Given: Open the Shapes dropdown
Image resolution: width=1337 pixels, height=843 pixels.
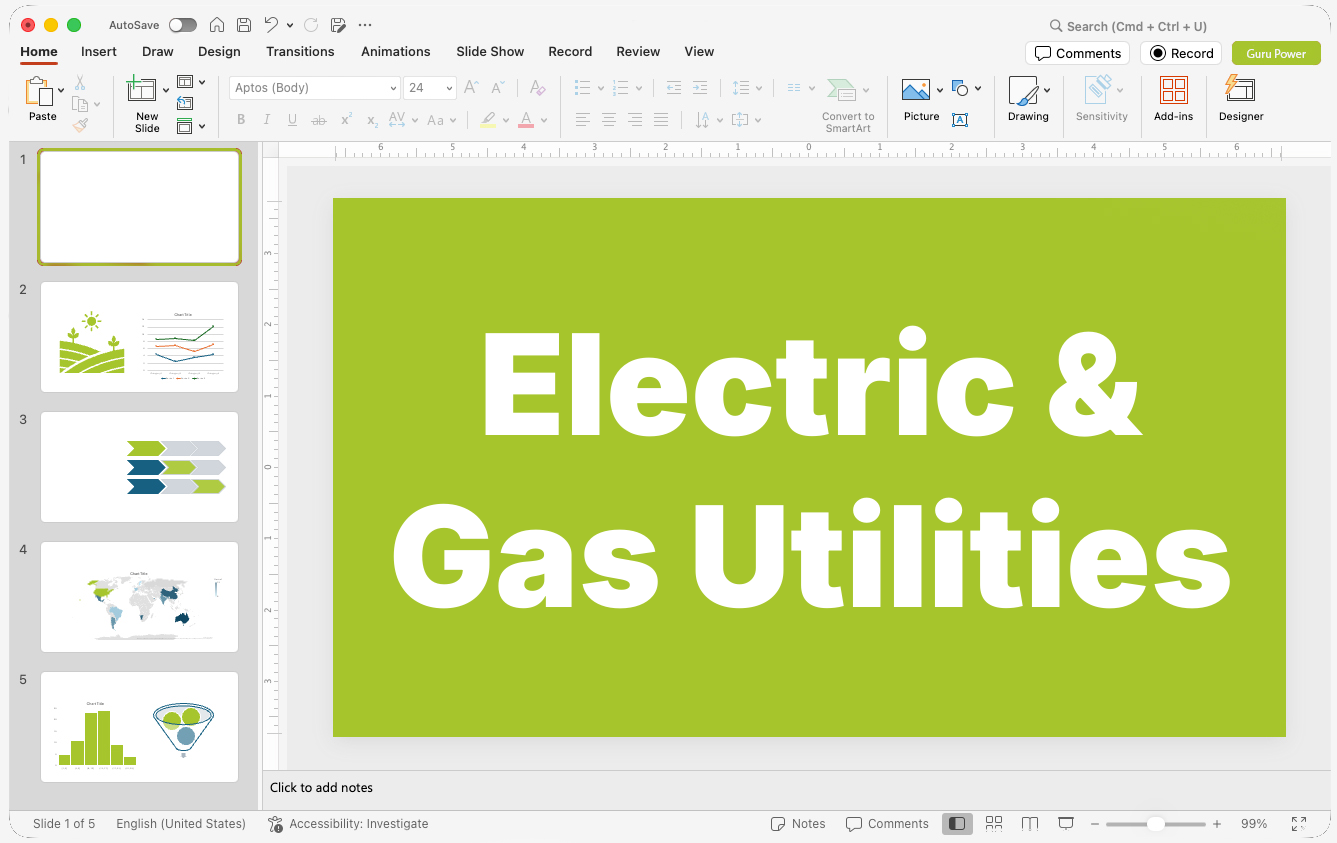Looking at the screenshot, I should point(966,88).
